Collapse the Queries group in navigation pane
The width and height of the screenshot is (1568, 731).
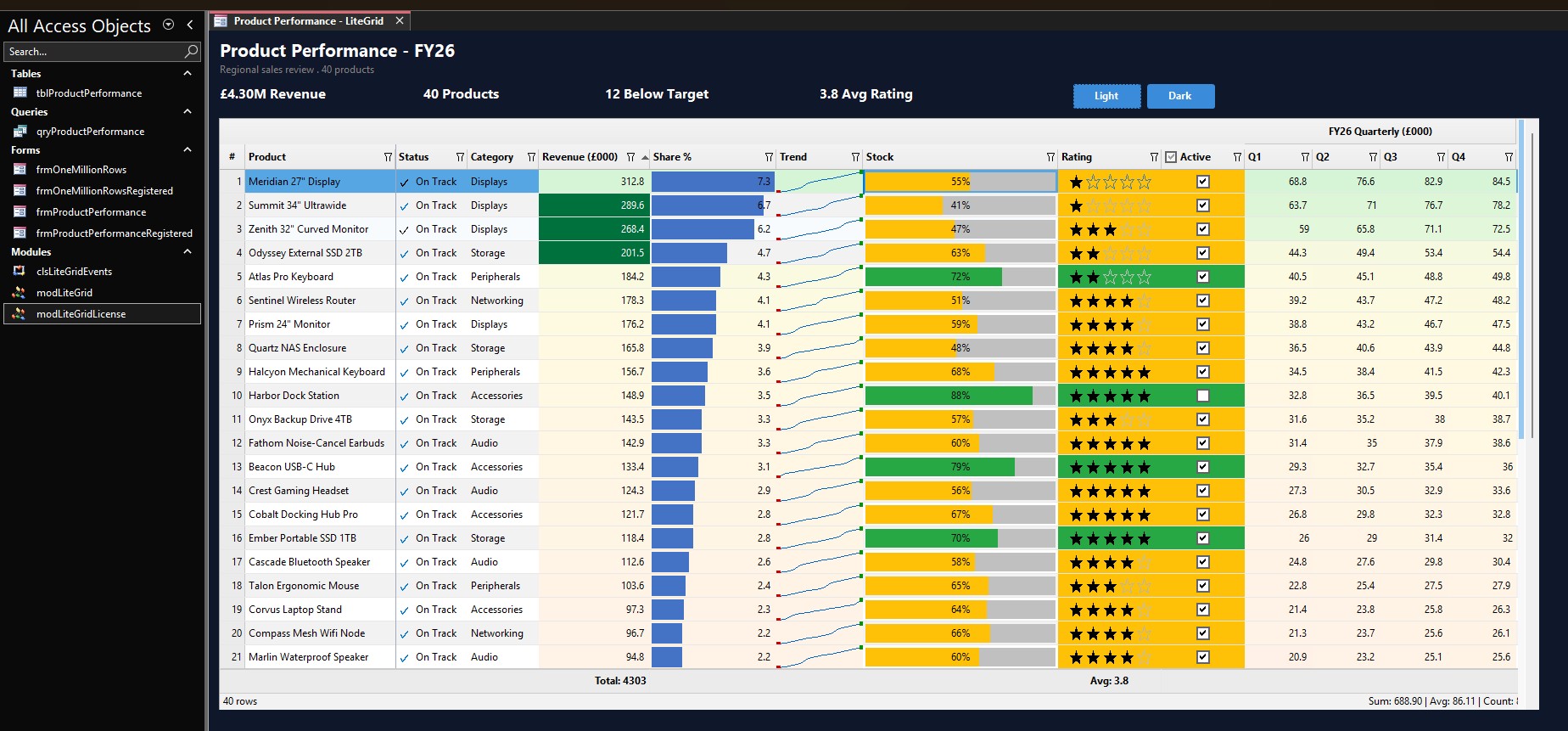coord(188,112)
